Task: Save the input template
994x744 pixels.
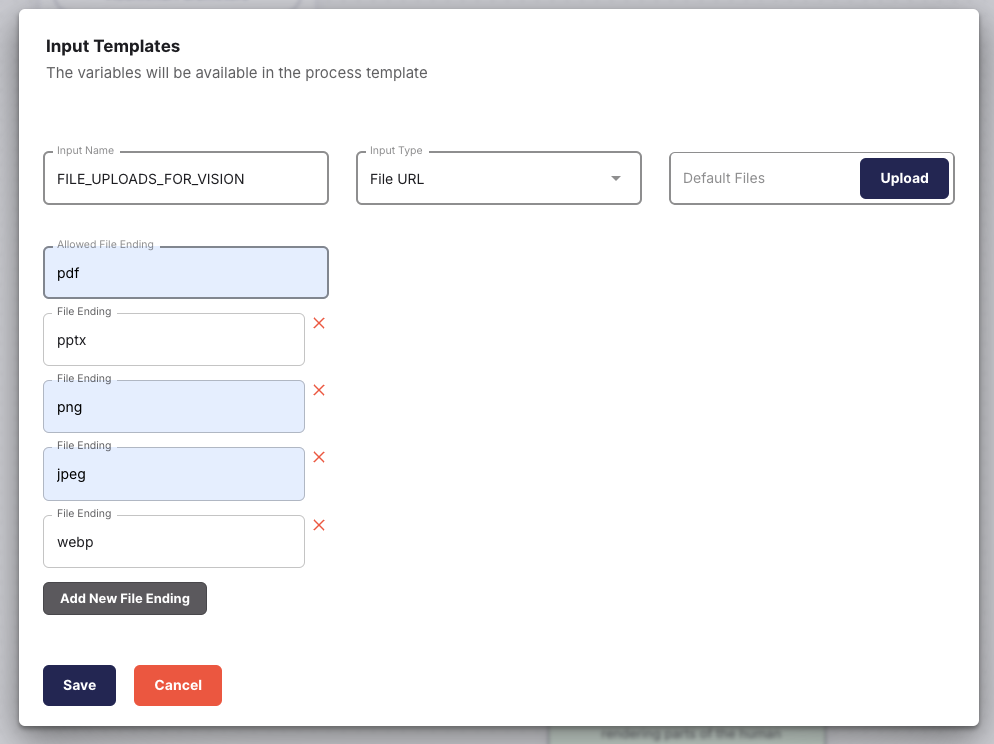Action: (79, 685)
